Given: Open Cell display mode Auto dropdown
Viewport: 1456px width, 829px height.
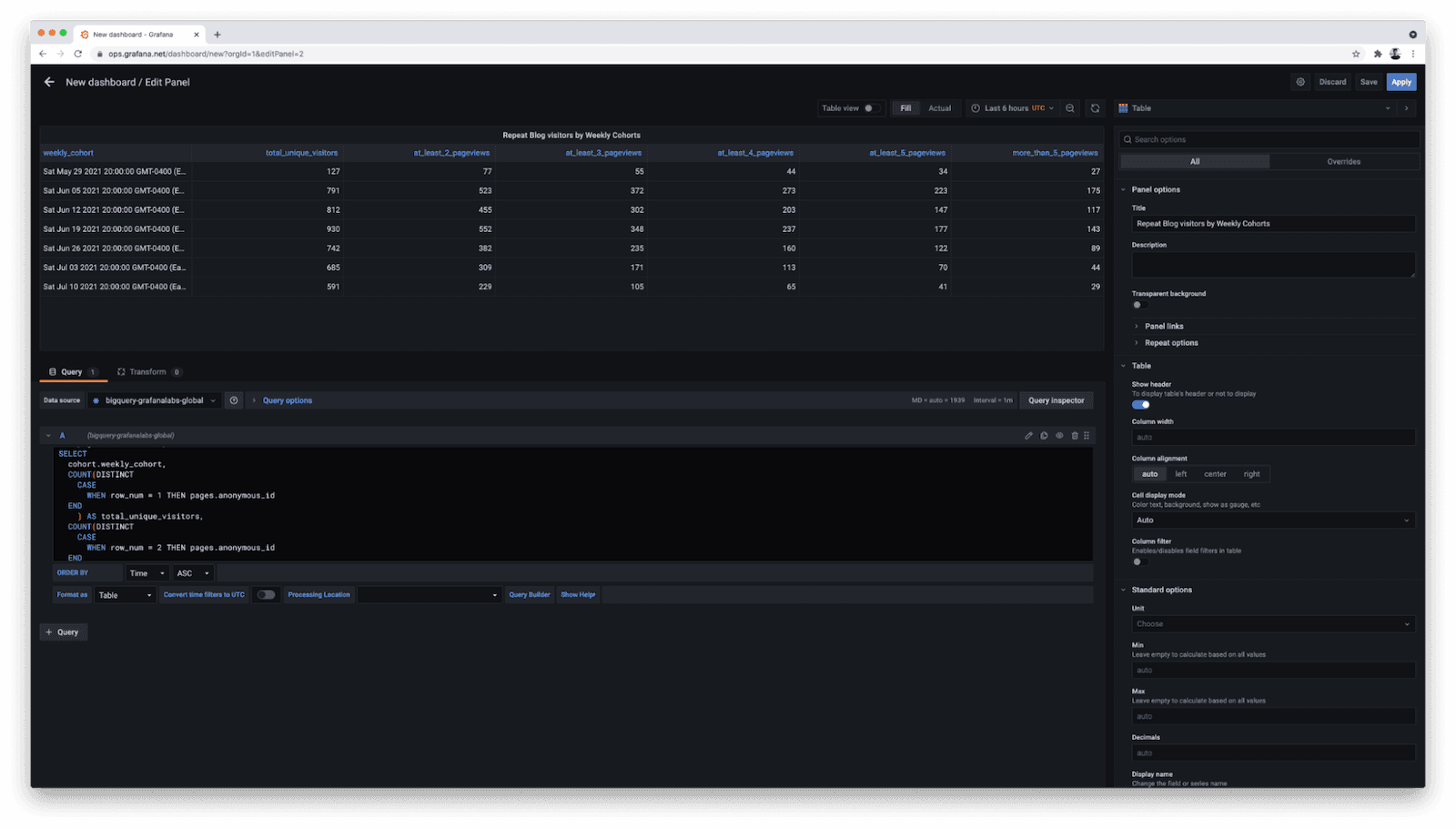Looking at the screenshot, I should click(1273, 521).
